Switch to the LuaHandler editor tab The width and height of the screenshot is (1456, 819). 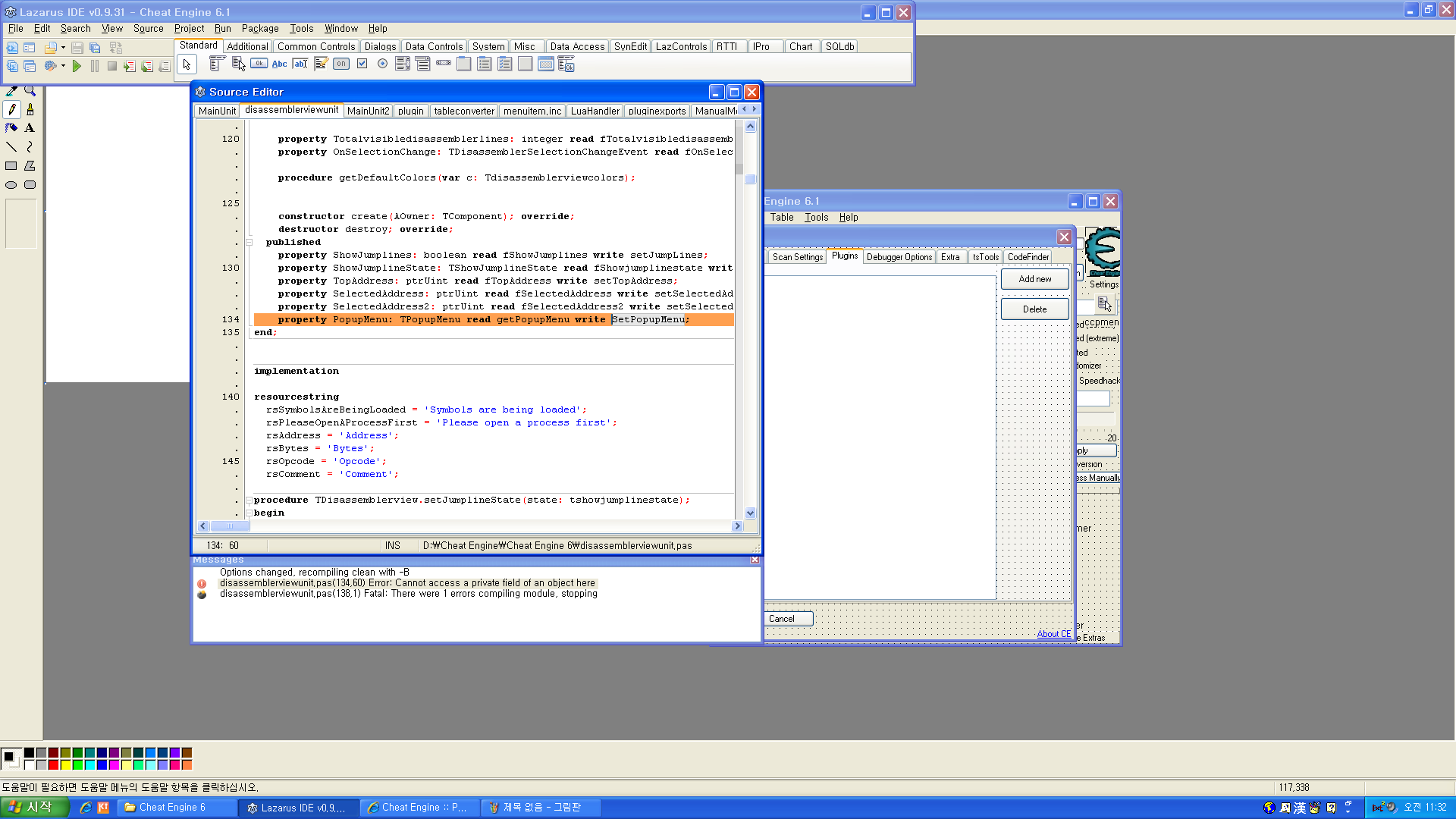click(595, 111)
